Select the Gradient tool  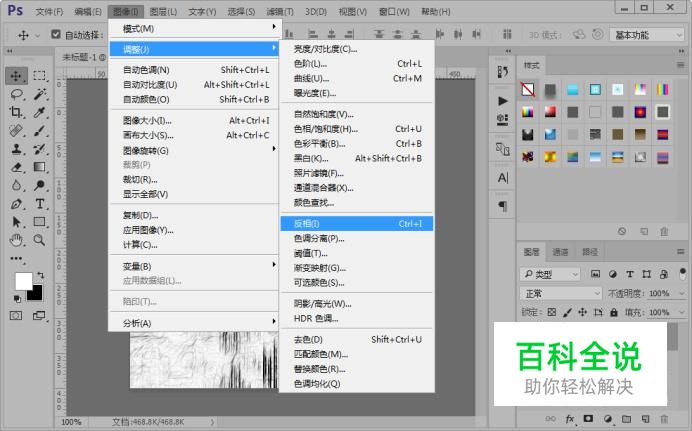click(39, 167)
